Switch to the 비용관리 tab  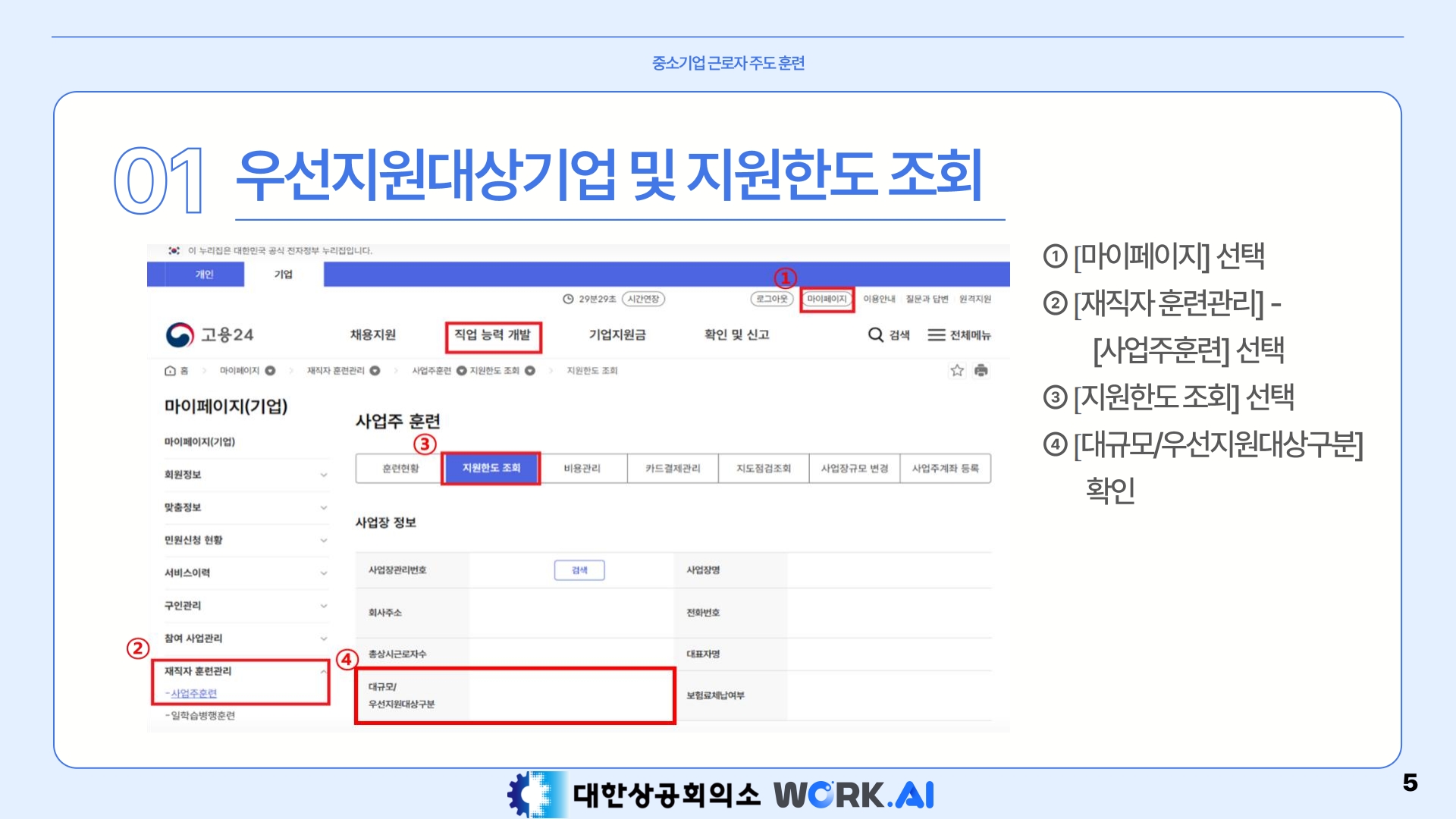point(582,468)
